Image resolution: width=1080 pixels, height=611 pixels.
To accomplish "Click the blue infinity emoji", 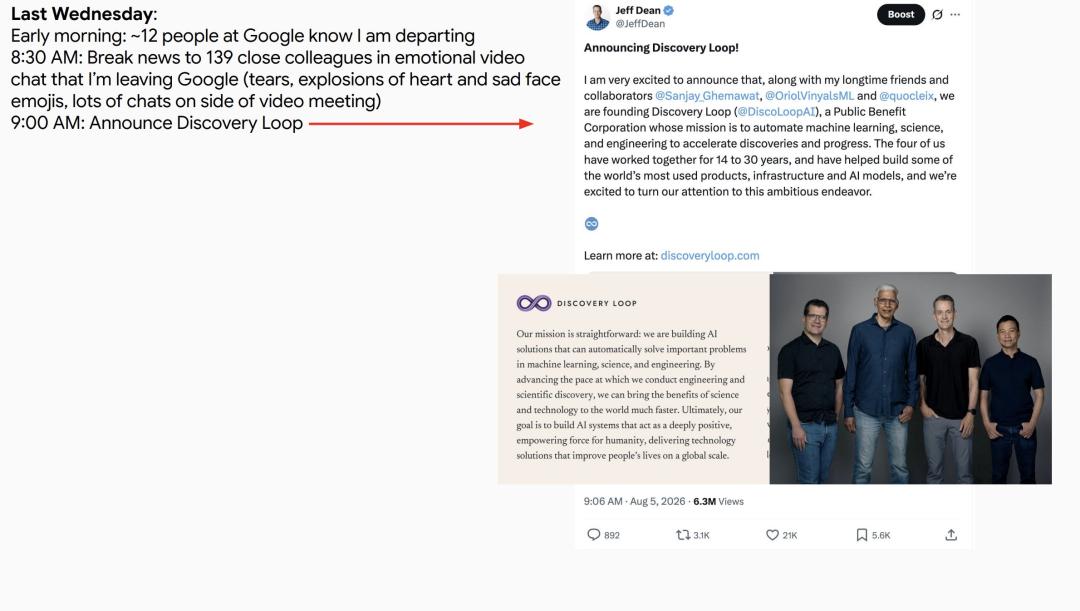I will [591, 224].
